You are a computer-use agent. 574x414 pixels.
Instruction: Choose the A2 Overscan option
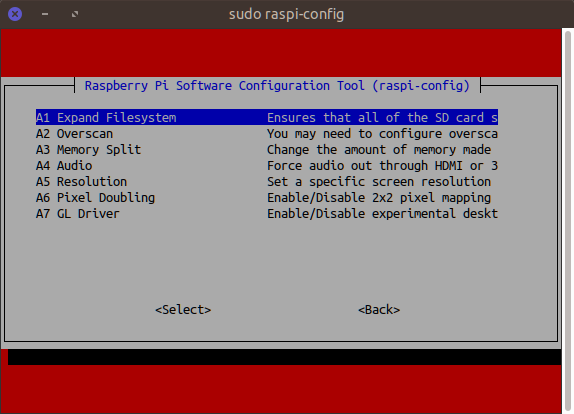(267, 134)
